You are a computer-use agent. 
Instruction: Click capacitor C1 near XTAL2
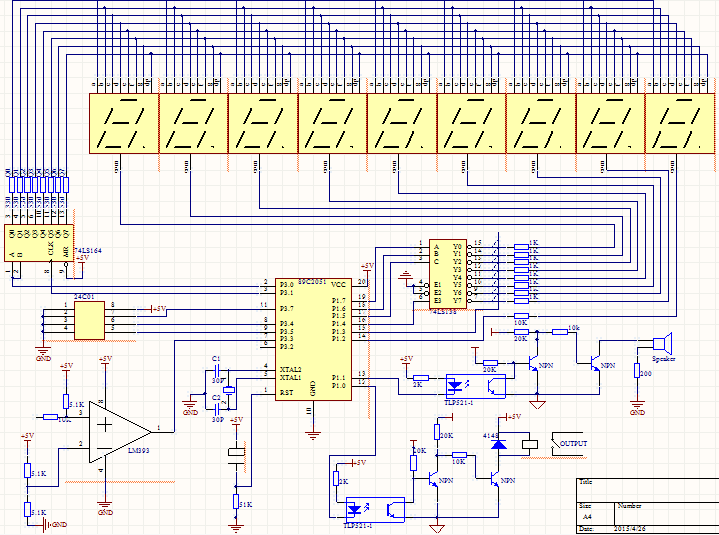pos(215,370)
